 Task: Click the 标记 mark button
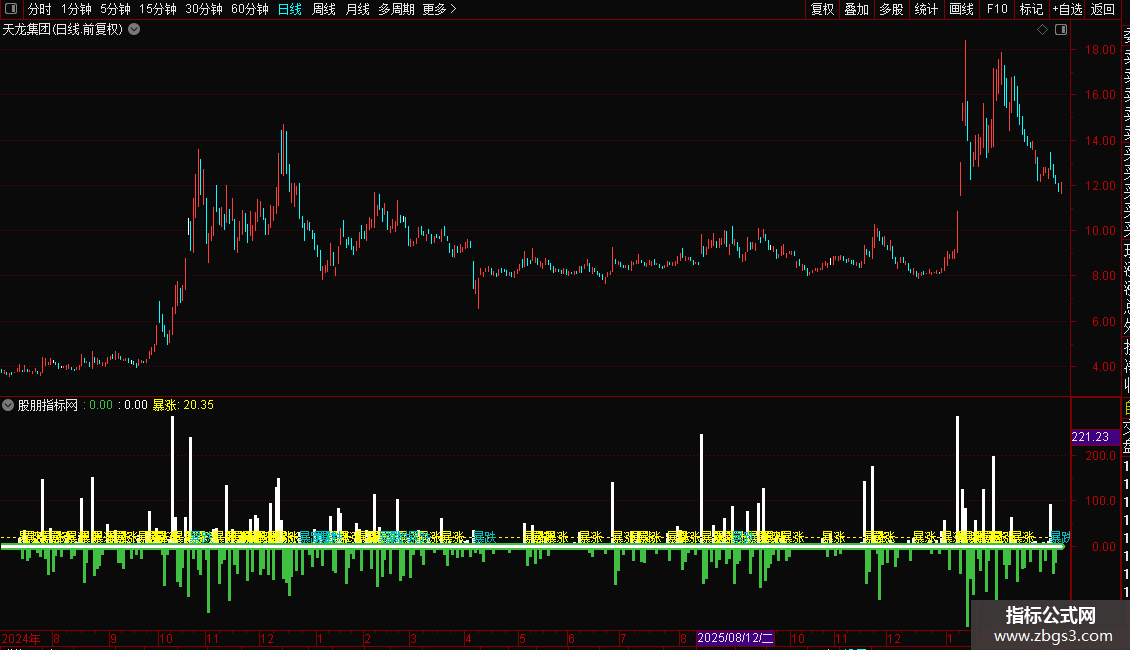1031,9
